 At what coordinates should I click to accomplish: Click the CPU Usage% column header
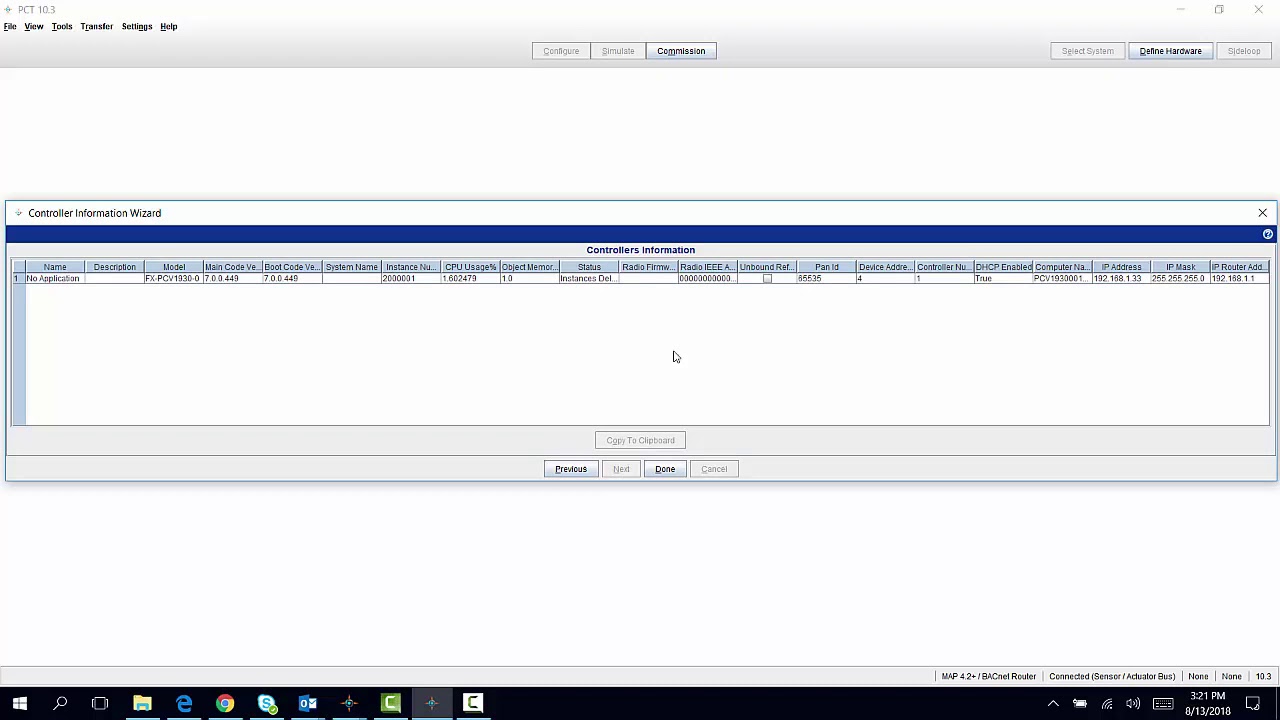471,267
